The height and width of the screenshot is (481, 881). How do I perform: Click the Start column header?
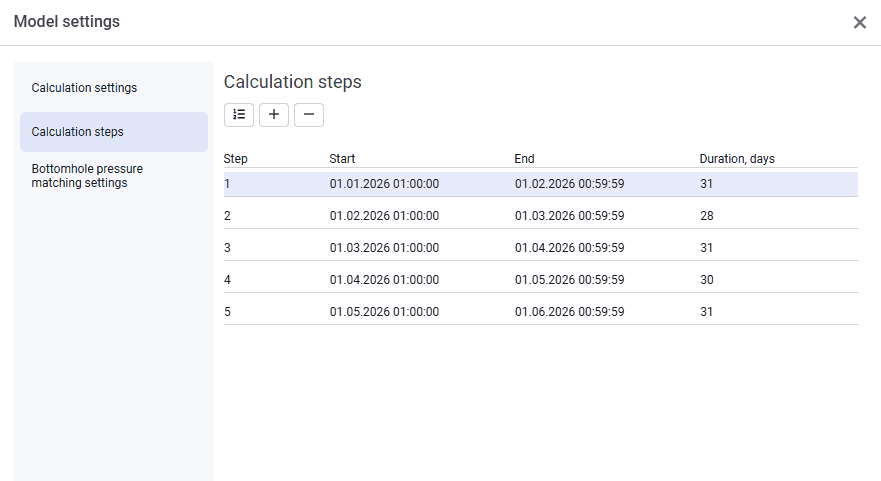[x=342, y=159]
